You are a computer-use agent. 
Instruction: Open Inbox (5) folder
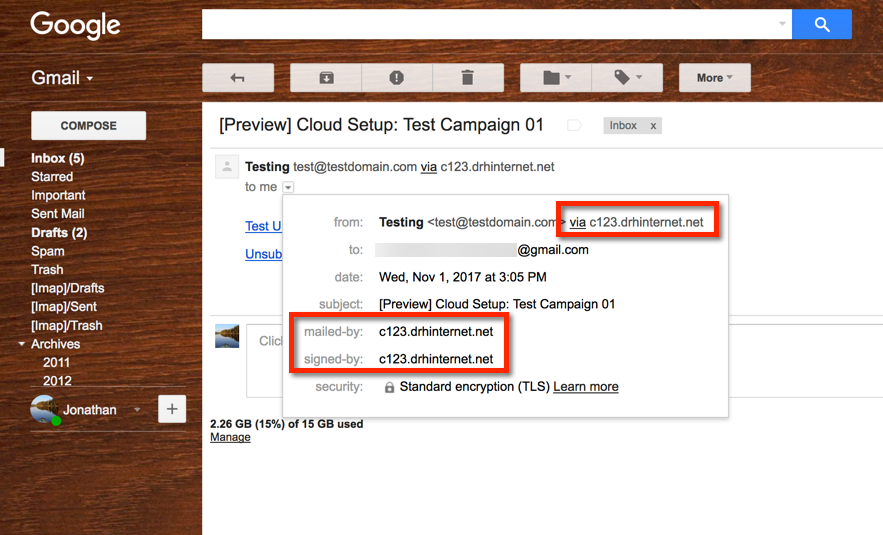tap(57, 158)
